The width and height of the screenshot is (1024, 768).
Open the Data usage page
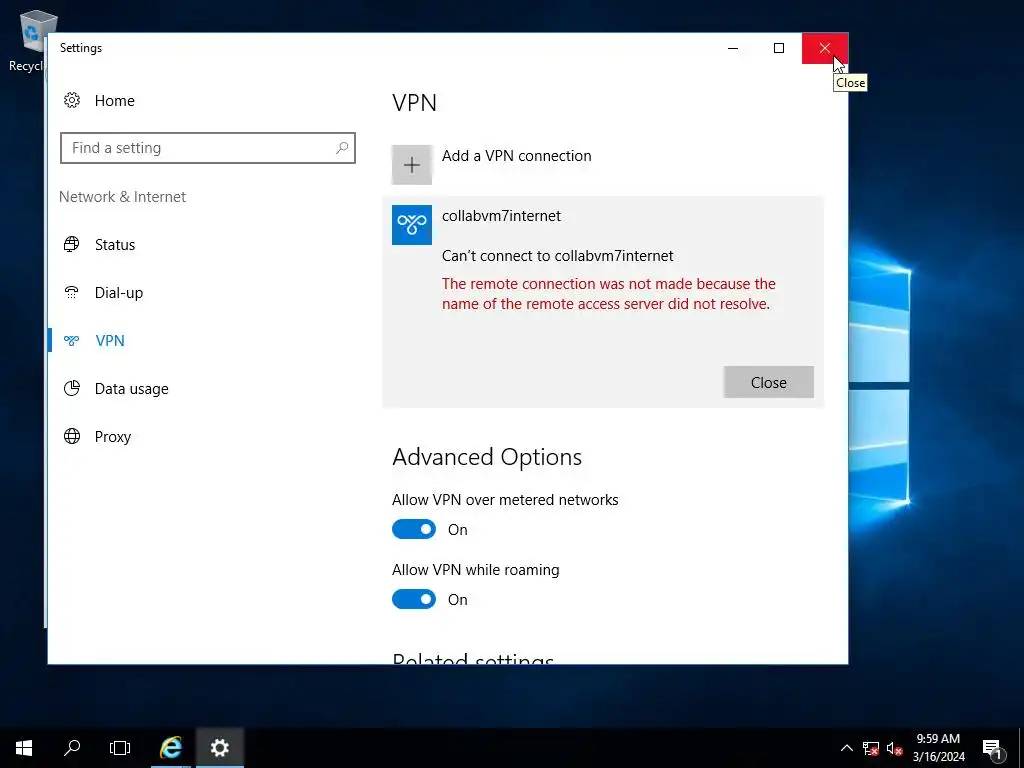click(x=131, y=389)
